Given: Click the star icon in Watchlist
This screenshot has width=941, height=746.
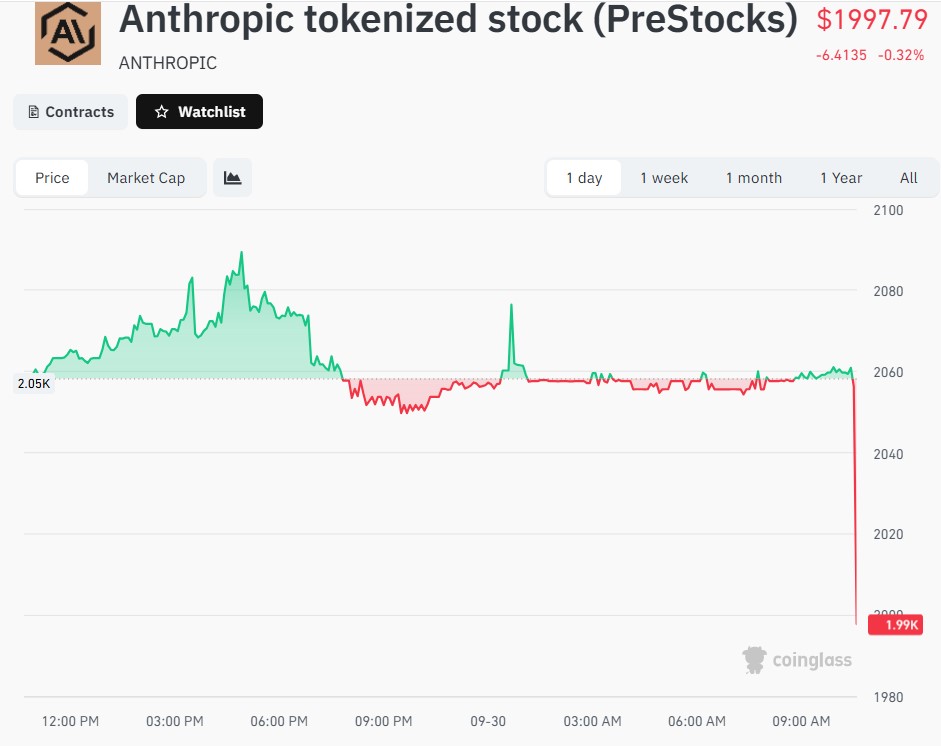Looking at the screenshot, I should click(161, 112).
